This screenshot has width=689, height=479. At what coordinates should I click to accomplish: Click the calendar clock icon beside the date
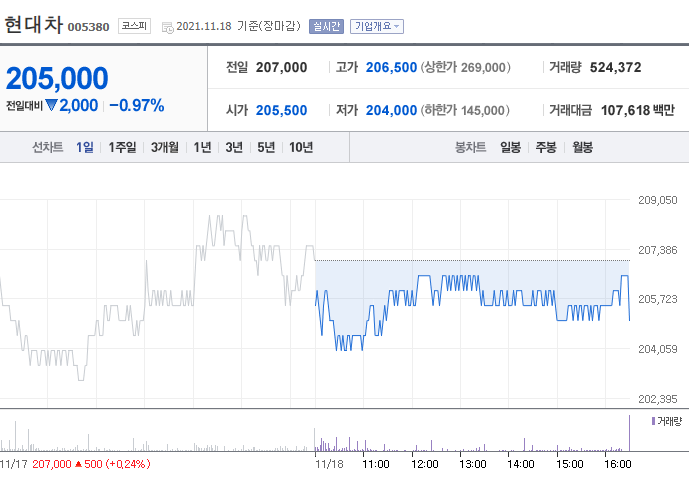point(167,27)
